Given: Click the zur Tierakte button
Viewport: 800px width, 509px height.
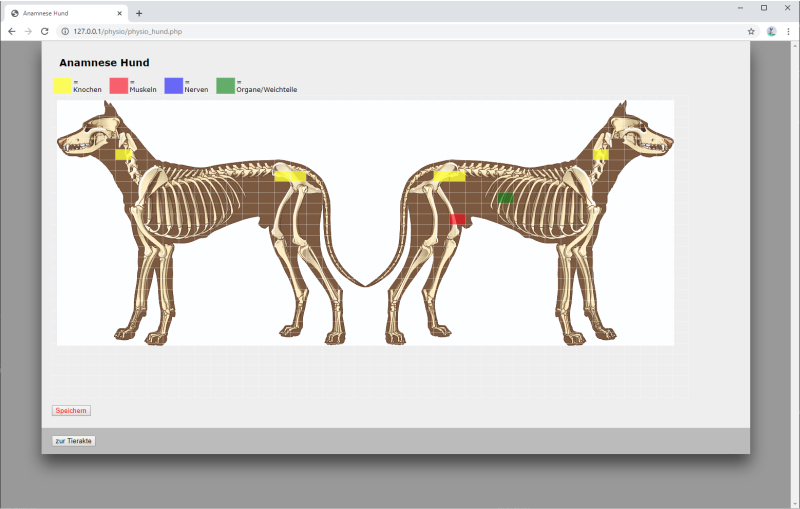Looking at the screenshot, I should click(x=73, y=441).
